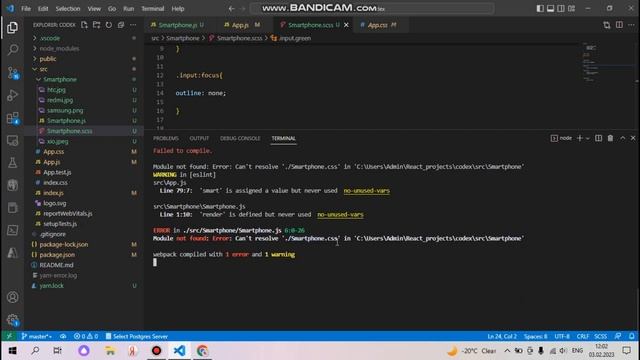Open samsung.png in the file tree
Viewport: 640px width, 360px height.
click(x=65, y=110)
